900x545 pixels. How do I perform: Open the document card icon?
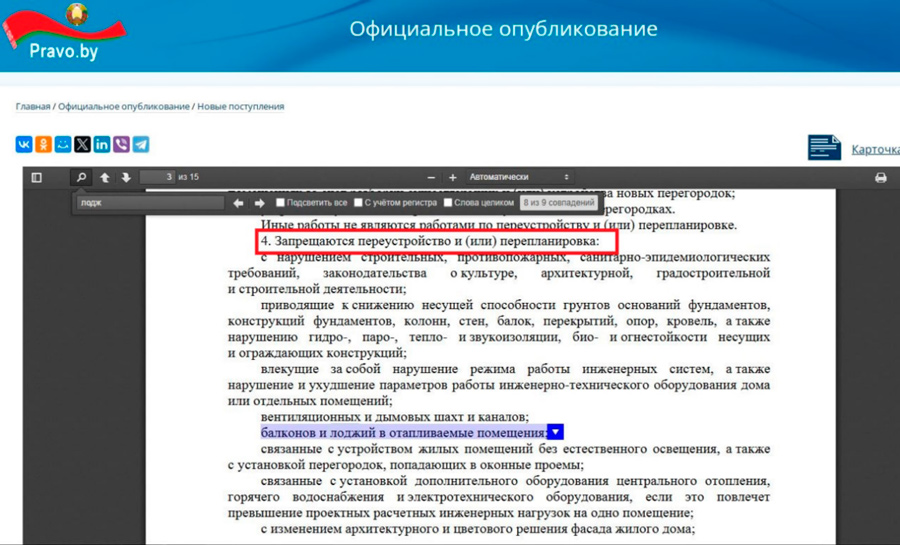click(824, 147)
